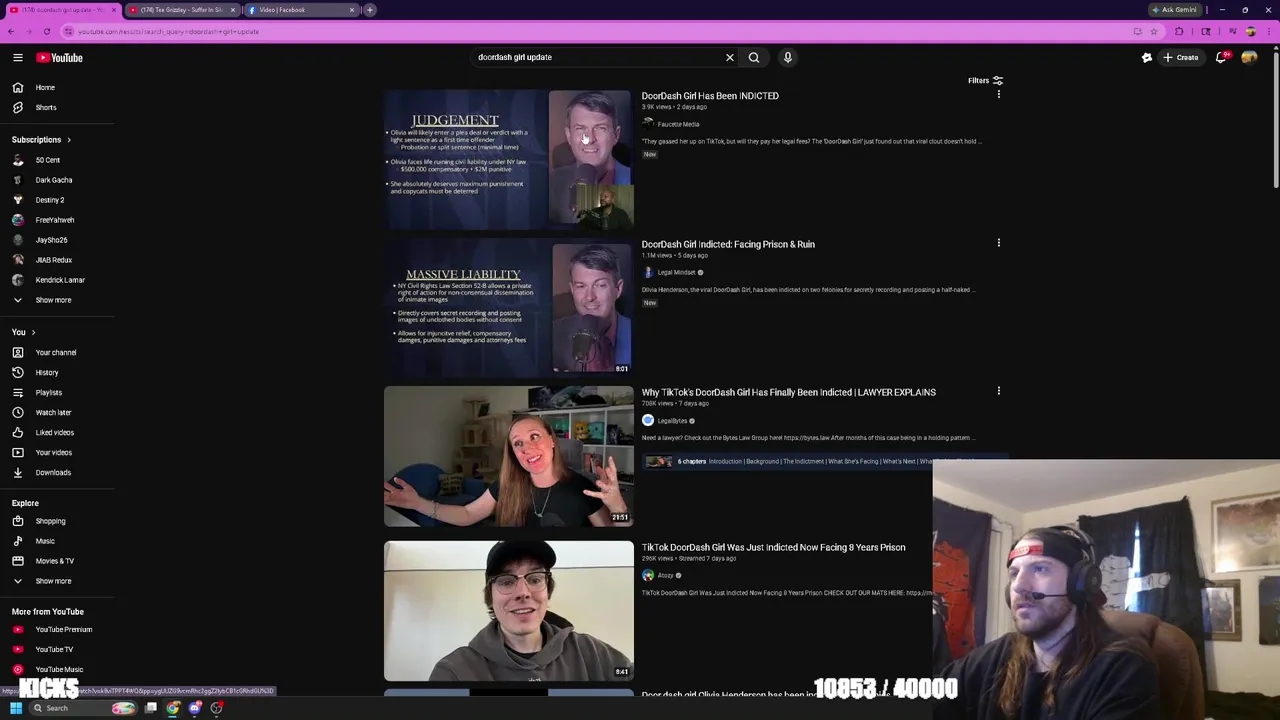Screen dimensions: 1280x720
Task: Open the search Filters panel
Action: pos(985,81)
